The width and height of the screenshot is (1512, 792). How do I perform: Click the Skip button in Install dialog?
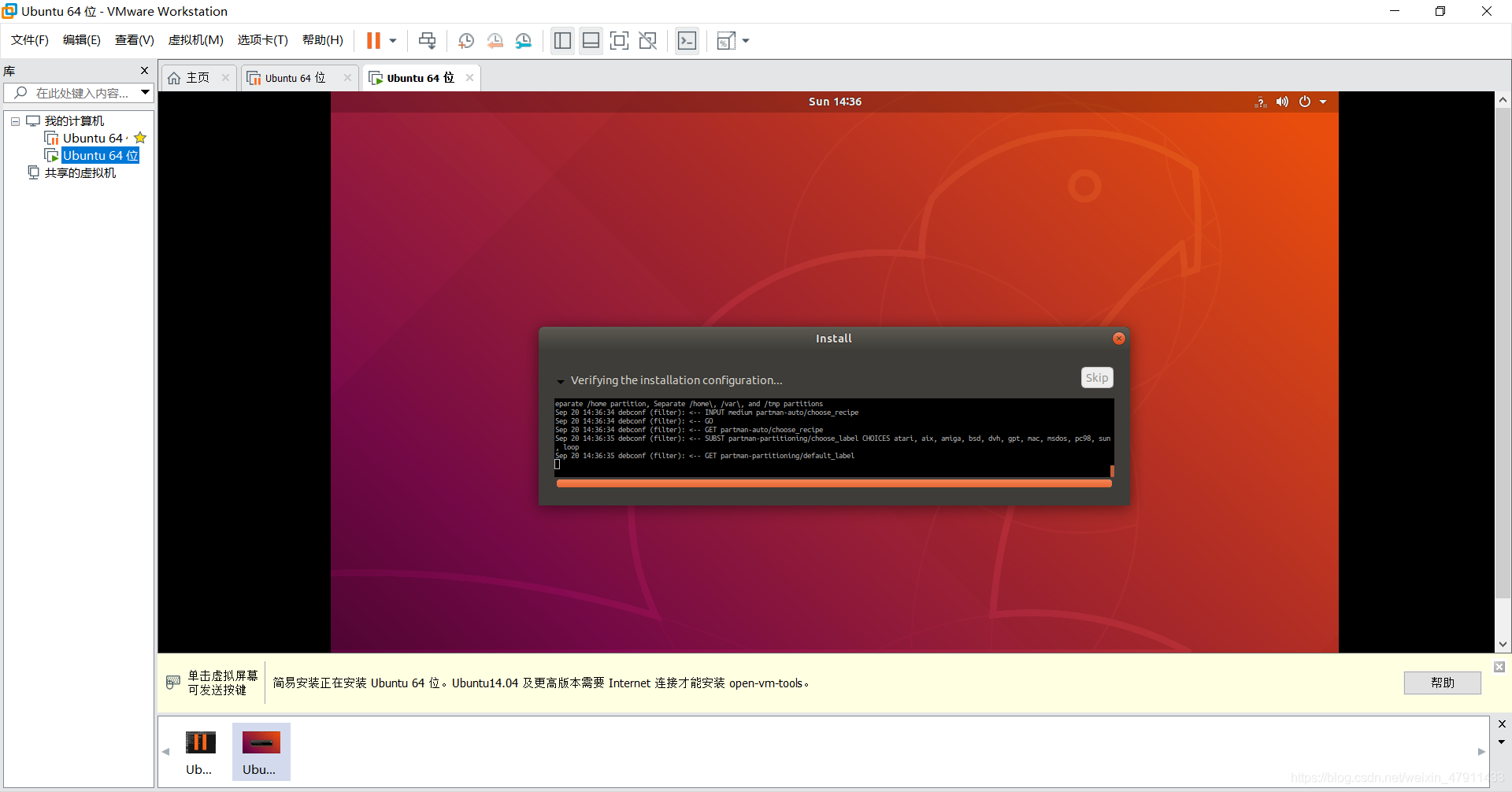pos(1097,378)
